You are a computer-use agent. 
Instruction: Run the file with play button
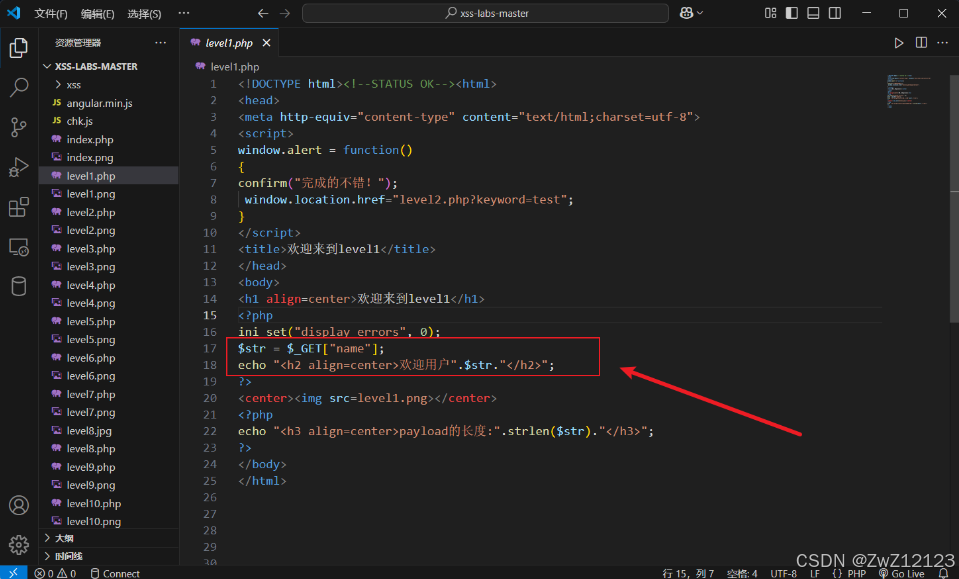click(x=898, y=43)
